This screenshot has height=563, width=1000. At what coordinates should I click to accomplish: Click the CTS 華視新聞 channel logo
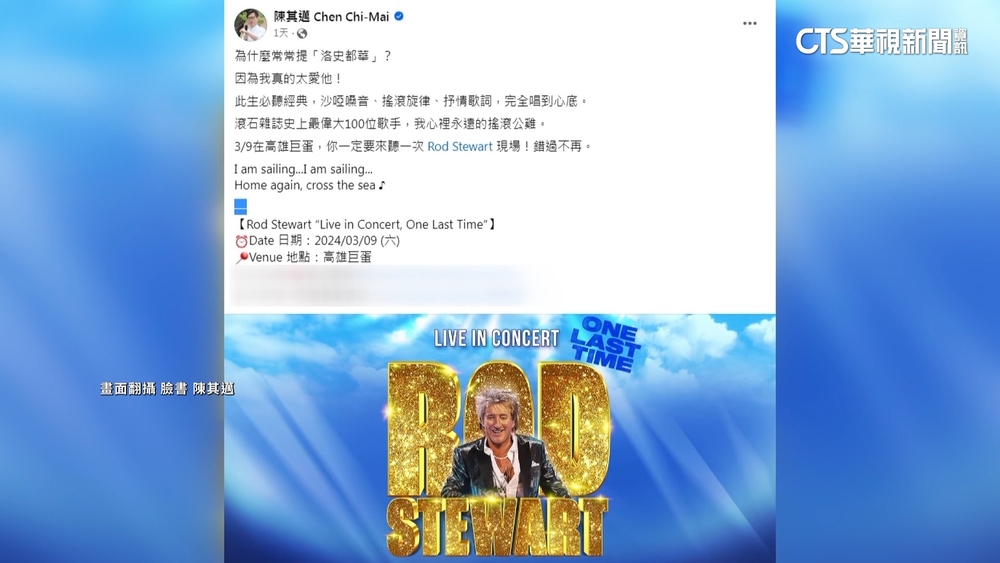[881, 41]
